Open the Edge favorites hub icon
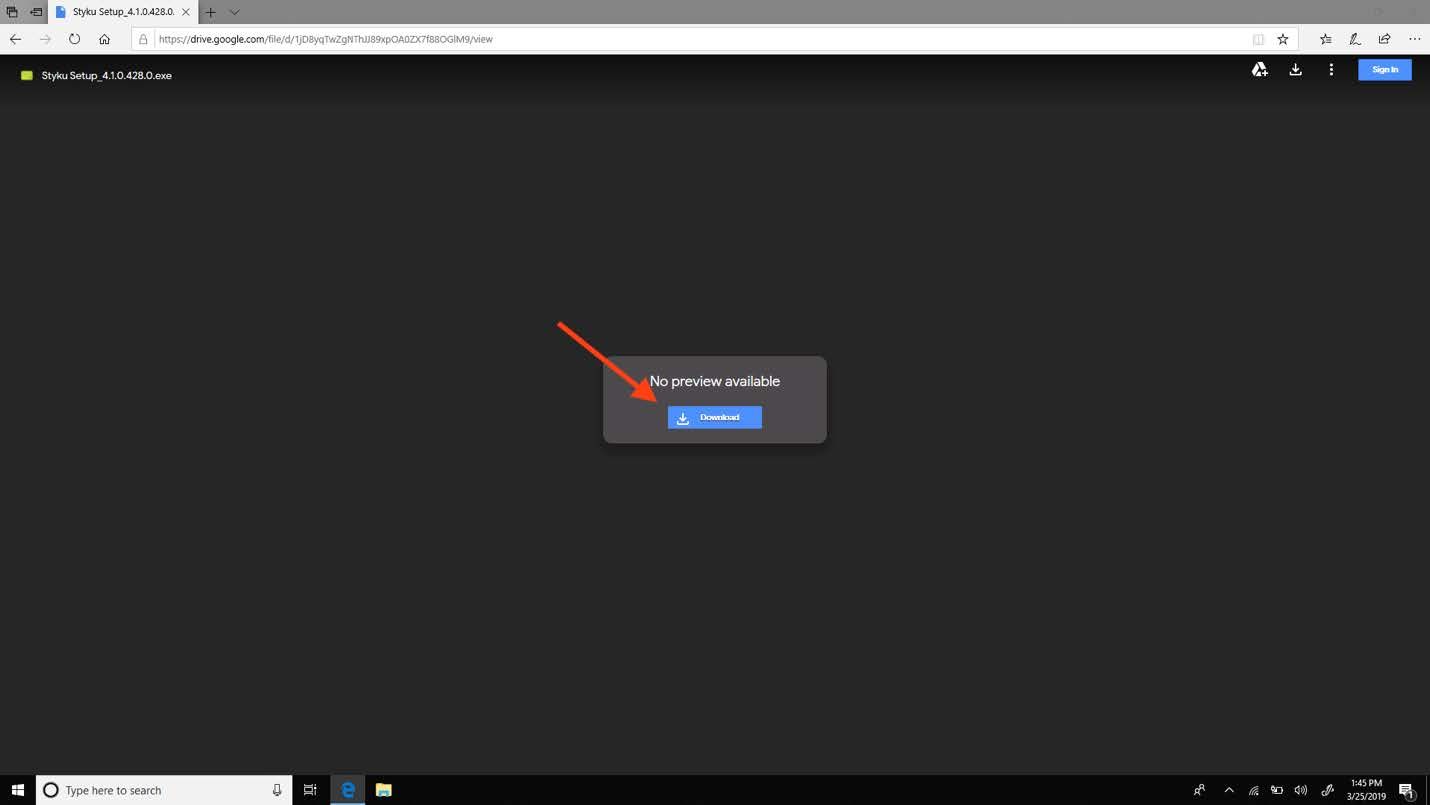 1325,39
